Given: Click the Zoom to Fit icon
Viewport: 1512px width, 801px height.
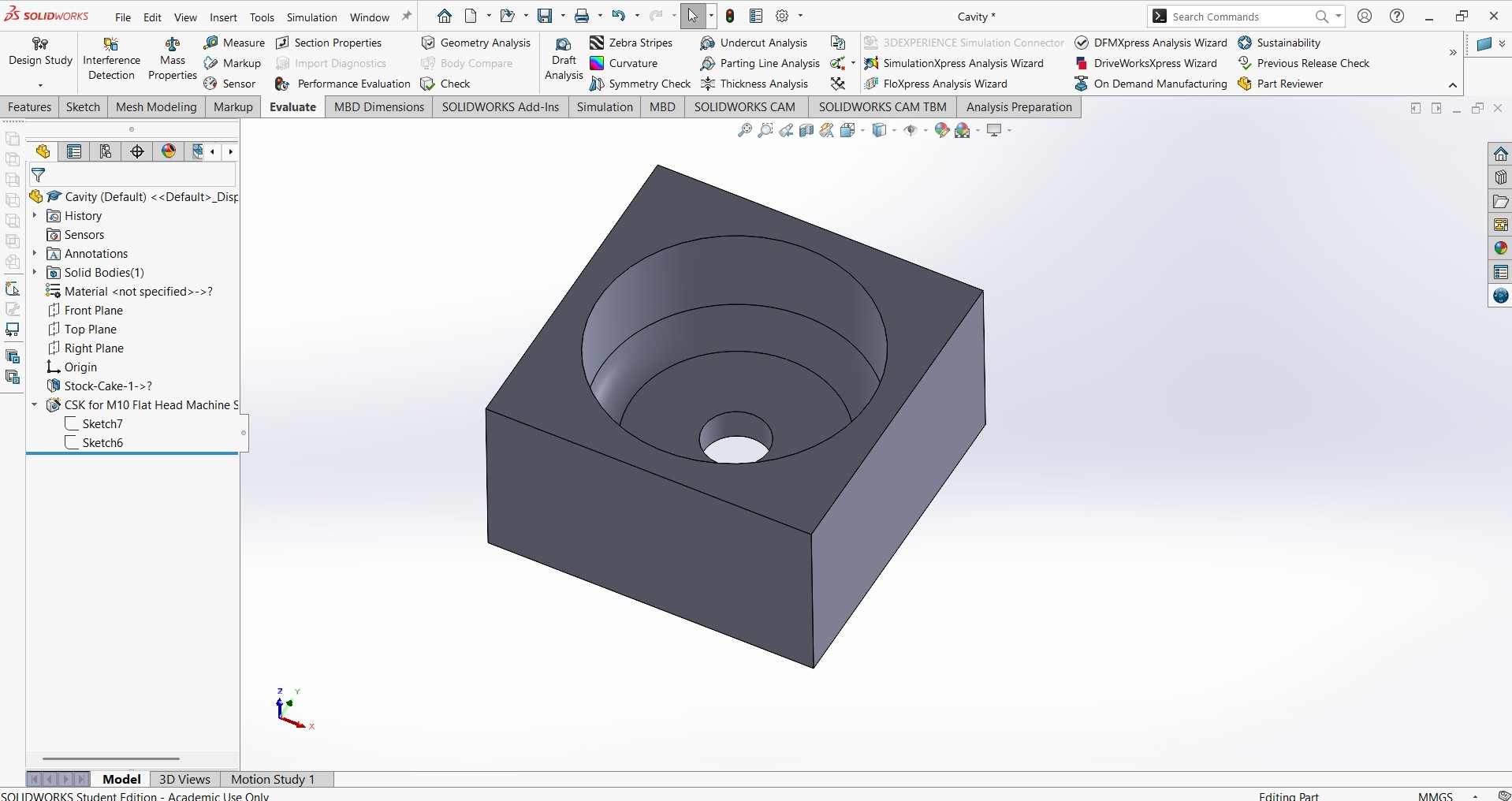Looking at the screenshot, I should [744, 130].
